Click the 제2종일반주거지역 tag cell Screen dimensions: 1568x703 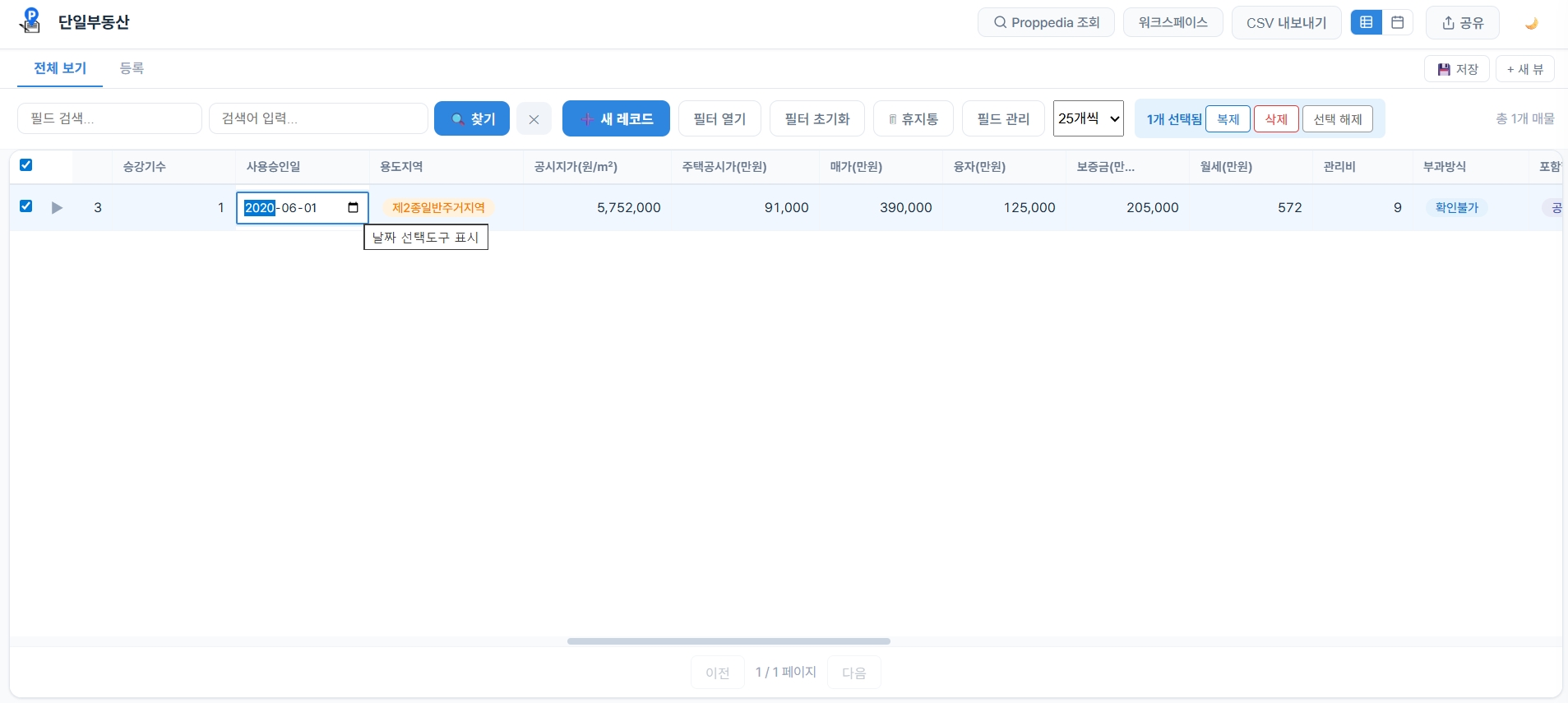click(438, 207)
